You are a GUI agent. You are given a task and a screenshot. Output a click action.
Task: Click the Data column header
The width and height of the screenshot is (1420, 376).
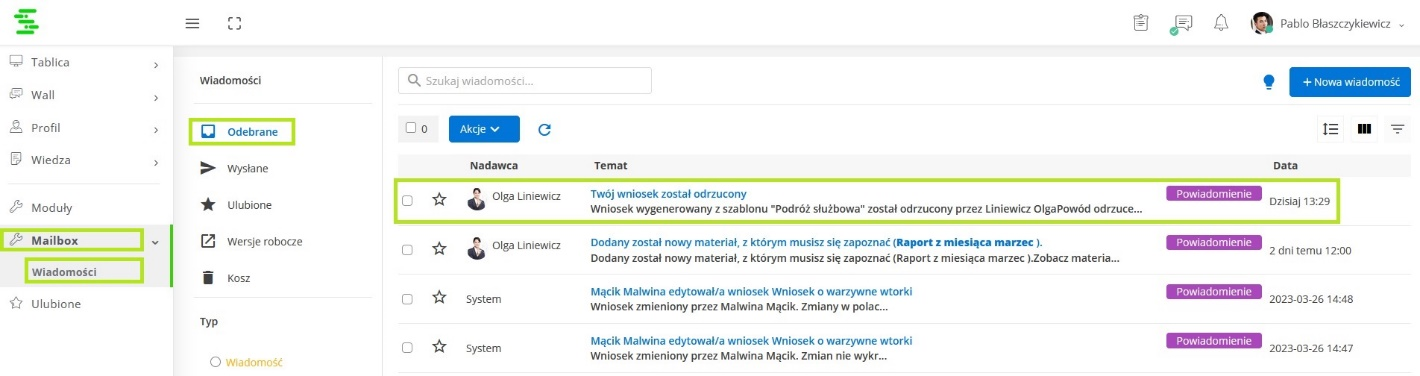tap(1285, 165)
